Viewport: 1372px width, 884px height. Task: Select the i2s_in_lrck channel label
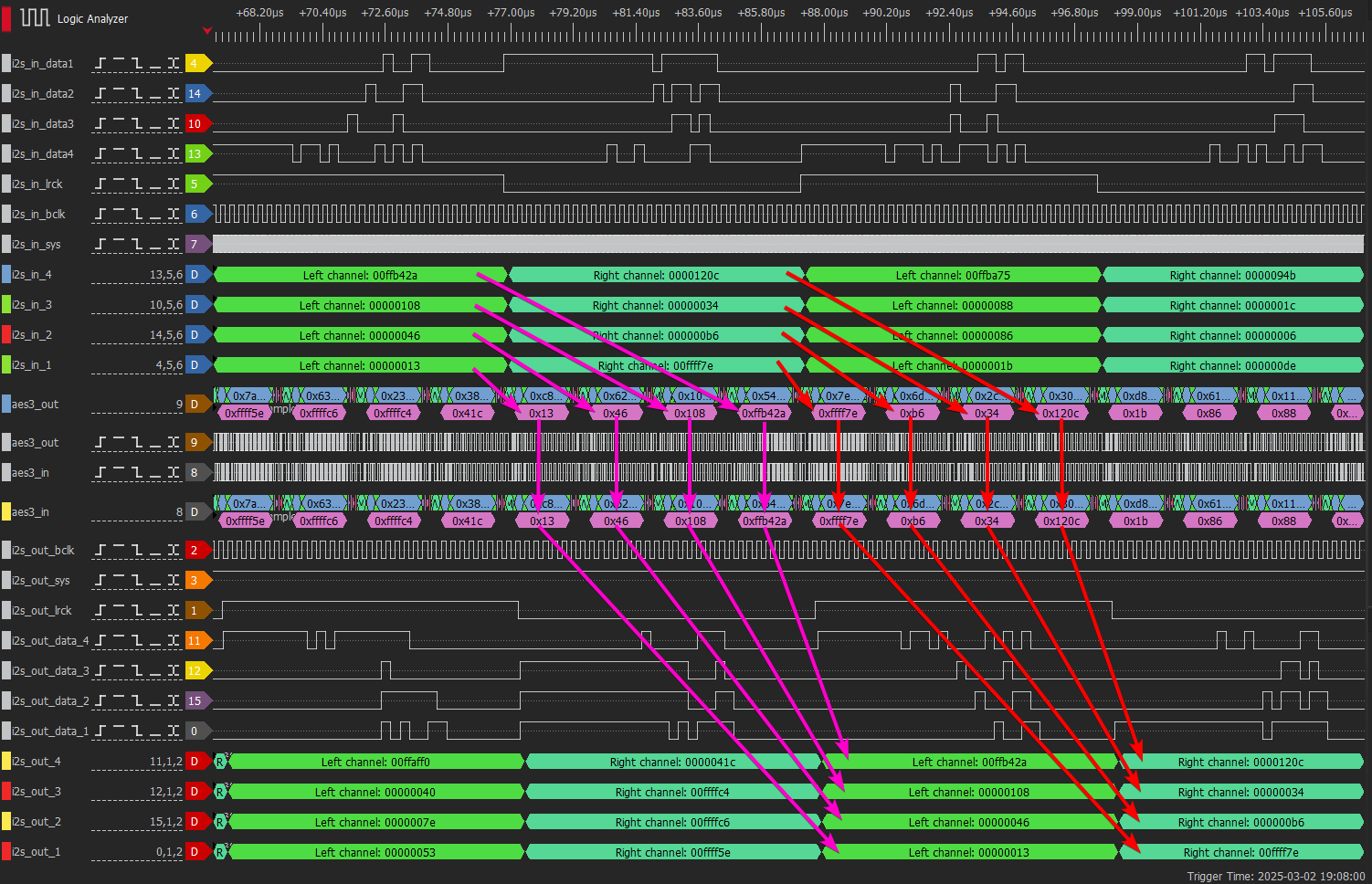coord(37,184)
